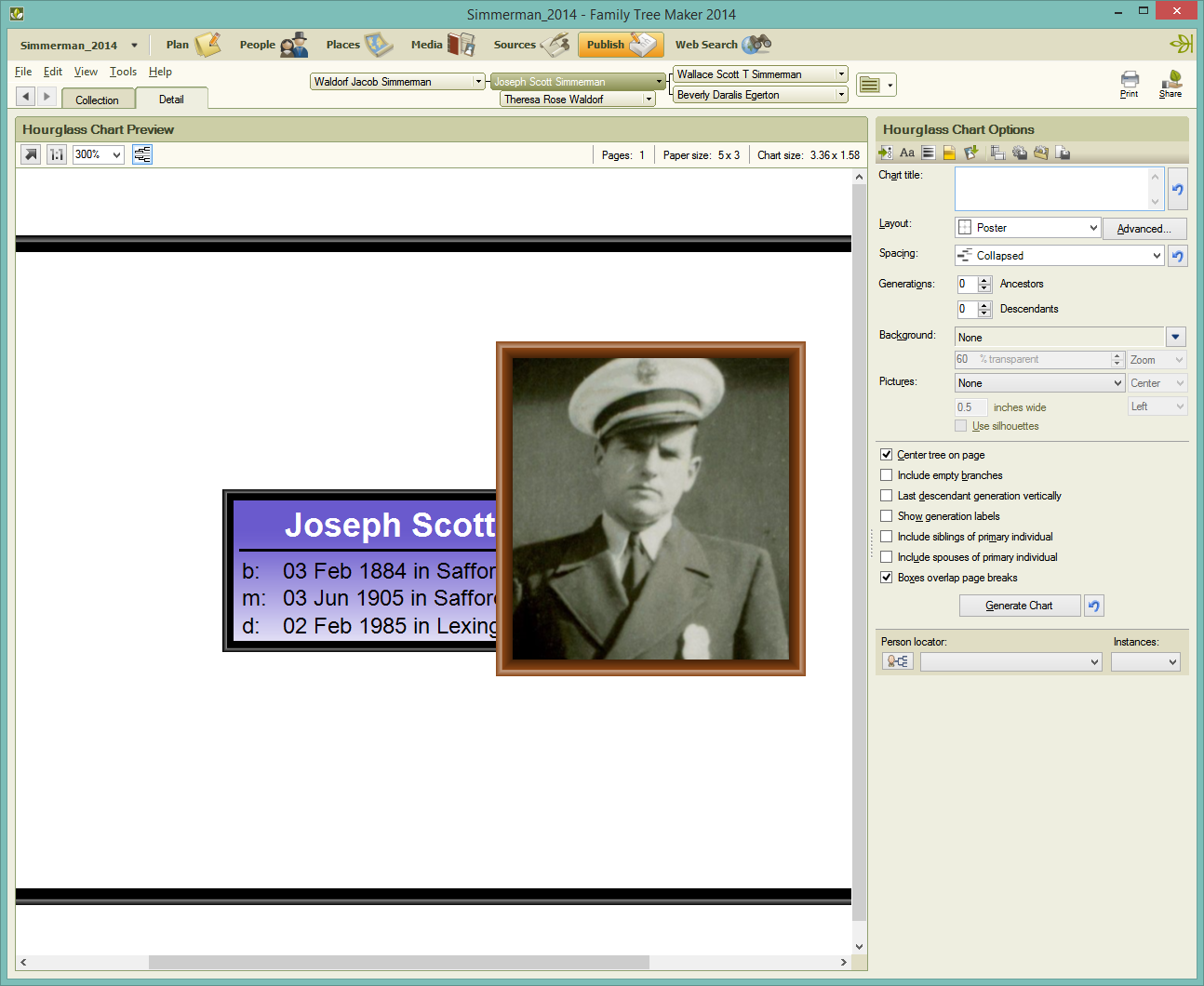Enable Include siblings of primary individual
Image resolution: width=1204 pixels, height=986 pixels.
click(886, 537)
